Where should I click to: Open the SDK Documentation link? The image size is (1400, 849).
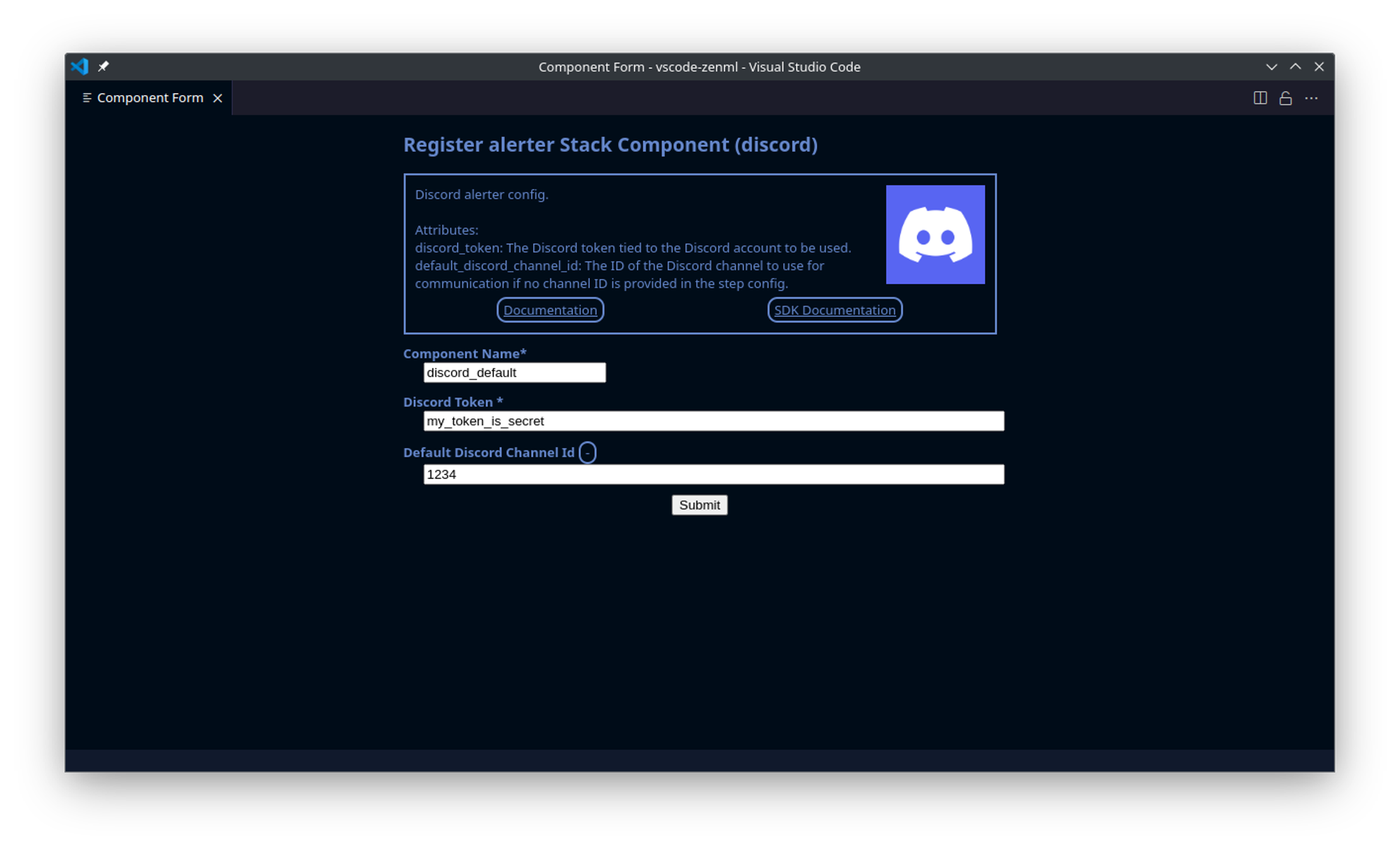834,310
